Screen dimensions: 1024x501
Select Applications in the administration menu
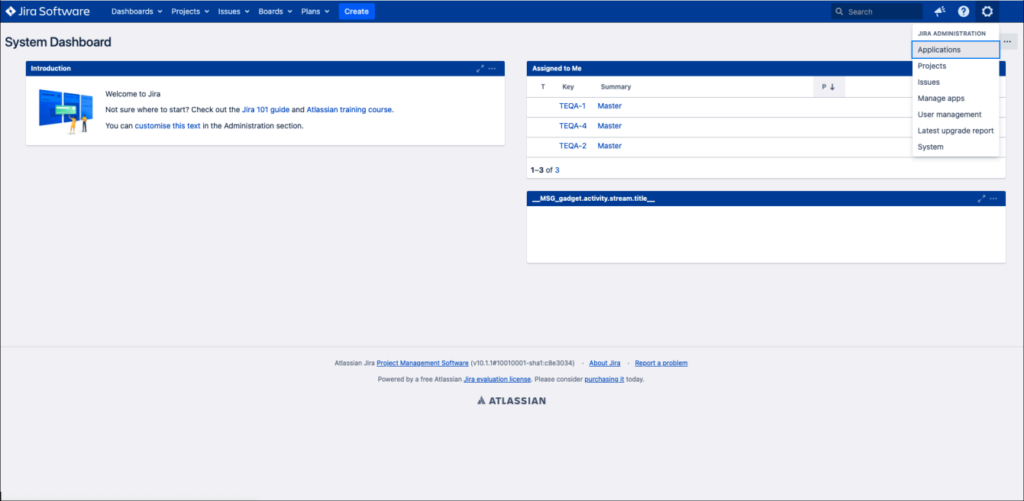pyautogui.click(x=955, y=50)
